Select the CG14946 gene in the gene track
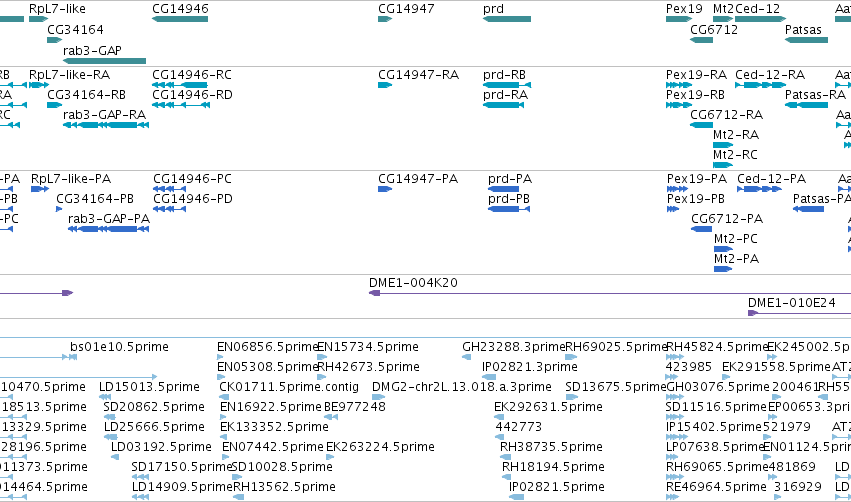851x502 pixels. (x=180, y=19)
